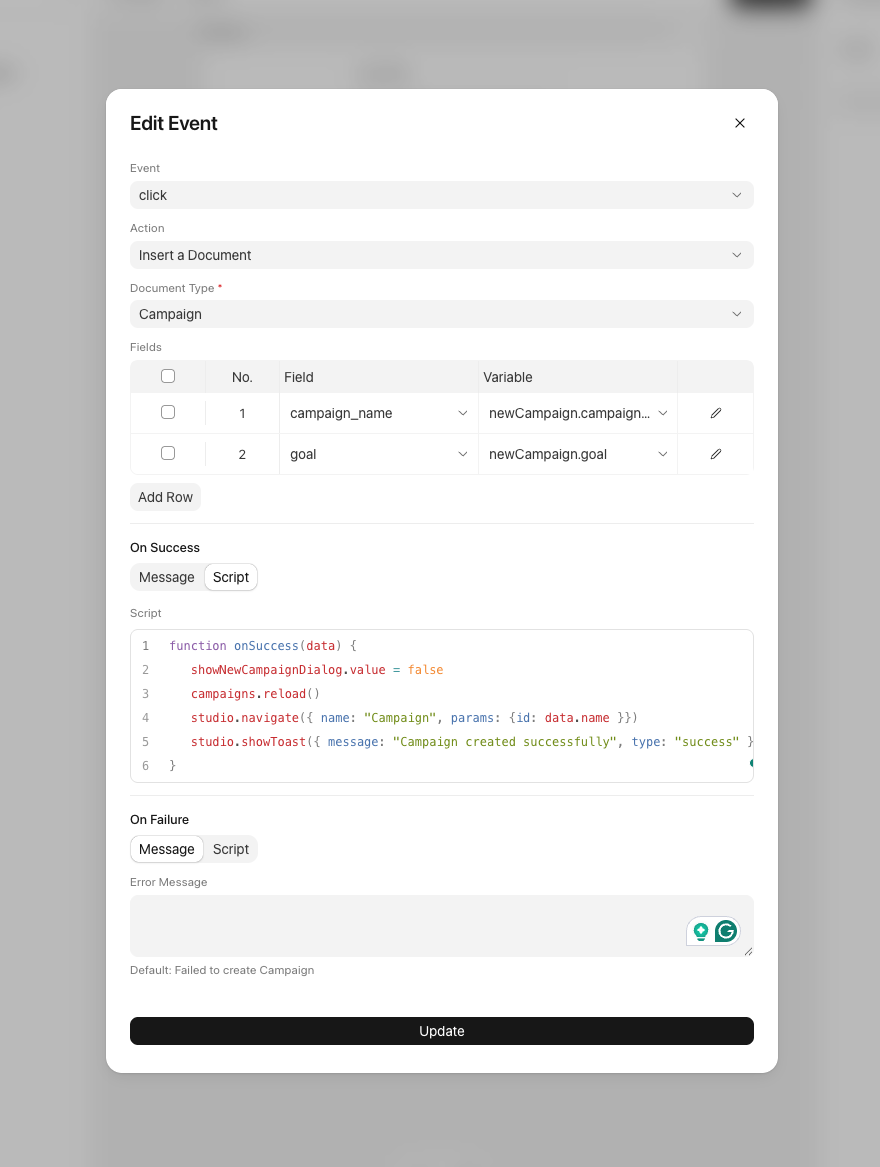Expand the Action dropdown Insert a Document

tap(441, 255)
